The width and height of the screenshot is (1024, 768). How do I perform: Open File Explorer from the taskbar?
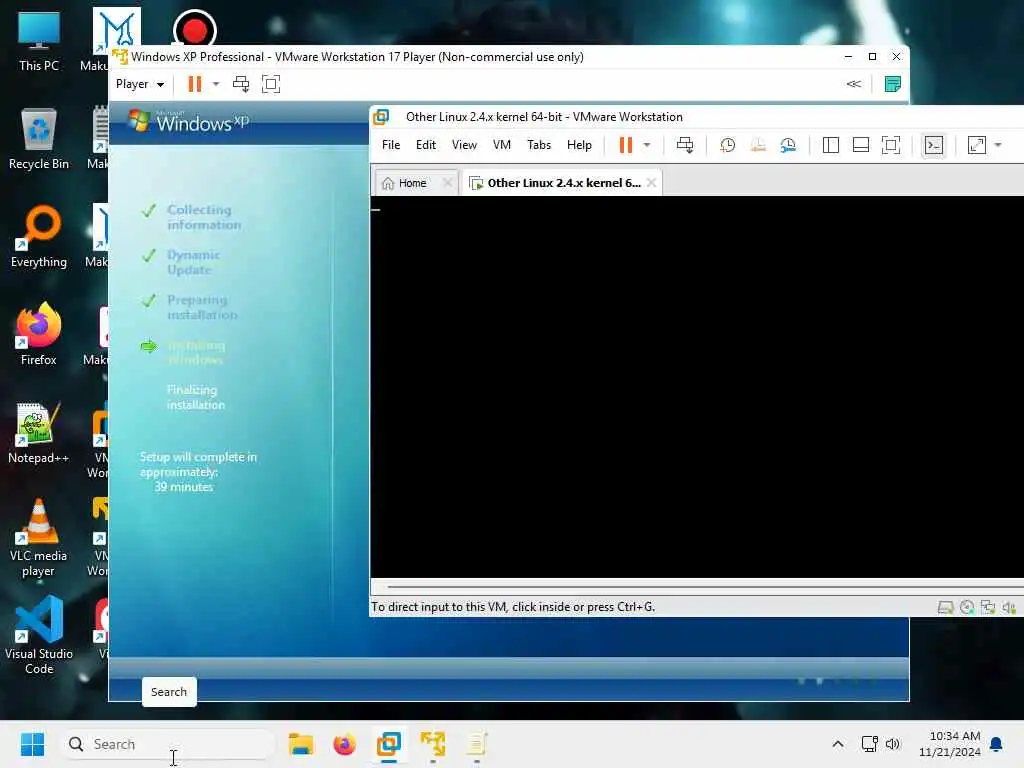[x=301, y=744]
